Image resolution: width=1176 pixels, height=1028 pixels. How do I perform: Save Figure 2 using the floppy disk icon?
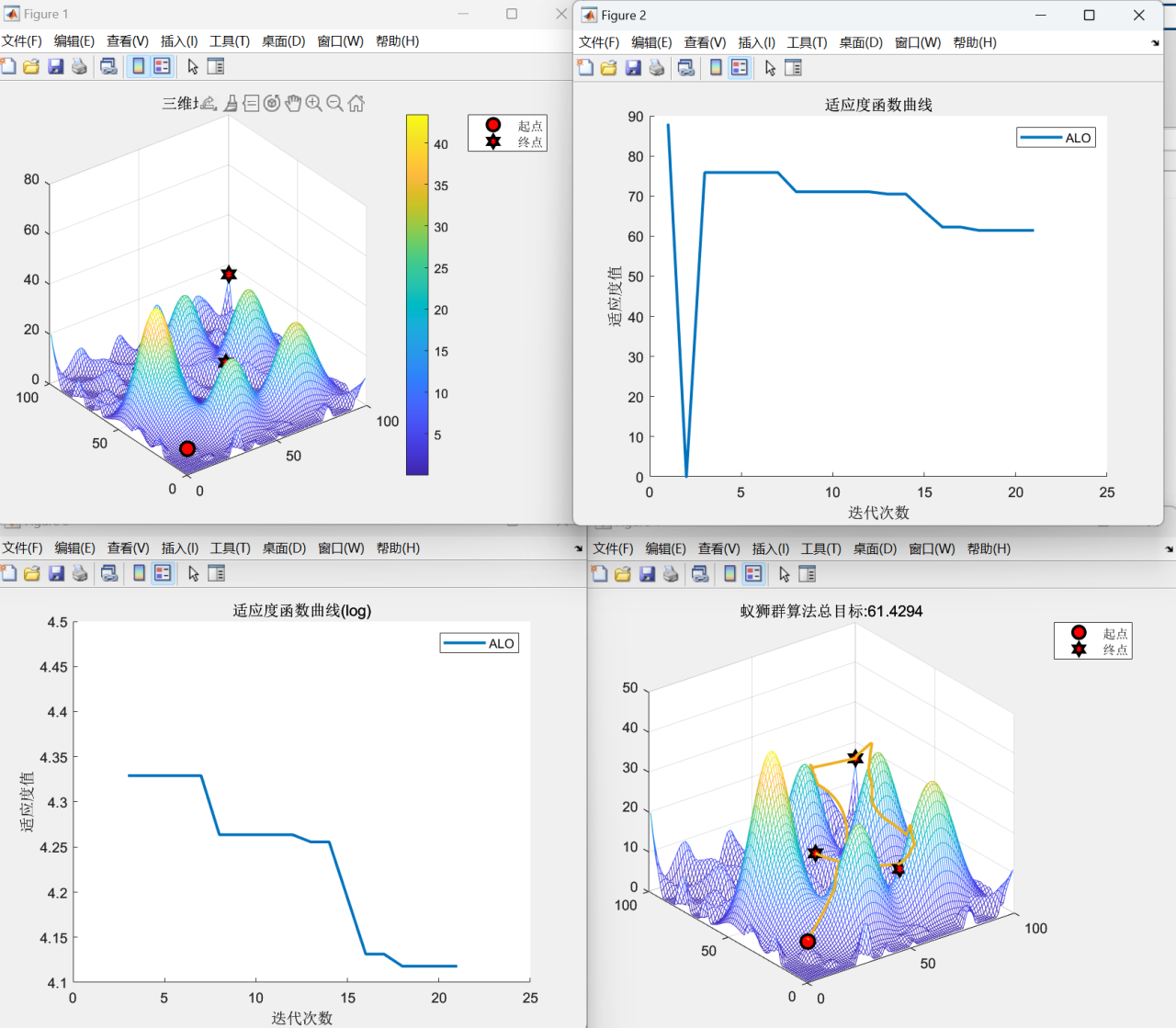[x=632, y=67]
